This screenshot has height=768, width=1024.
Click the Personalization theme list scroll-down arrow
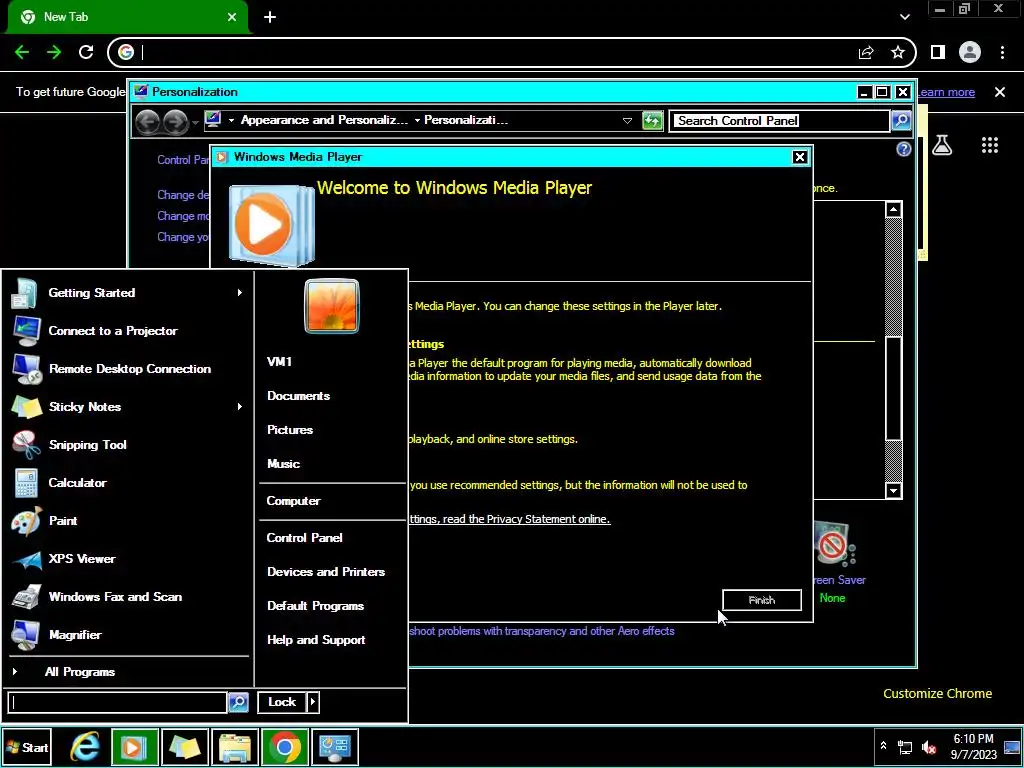pyautogui.click(x=893, y=490)
